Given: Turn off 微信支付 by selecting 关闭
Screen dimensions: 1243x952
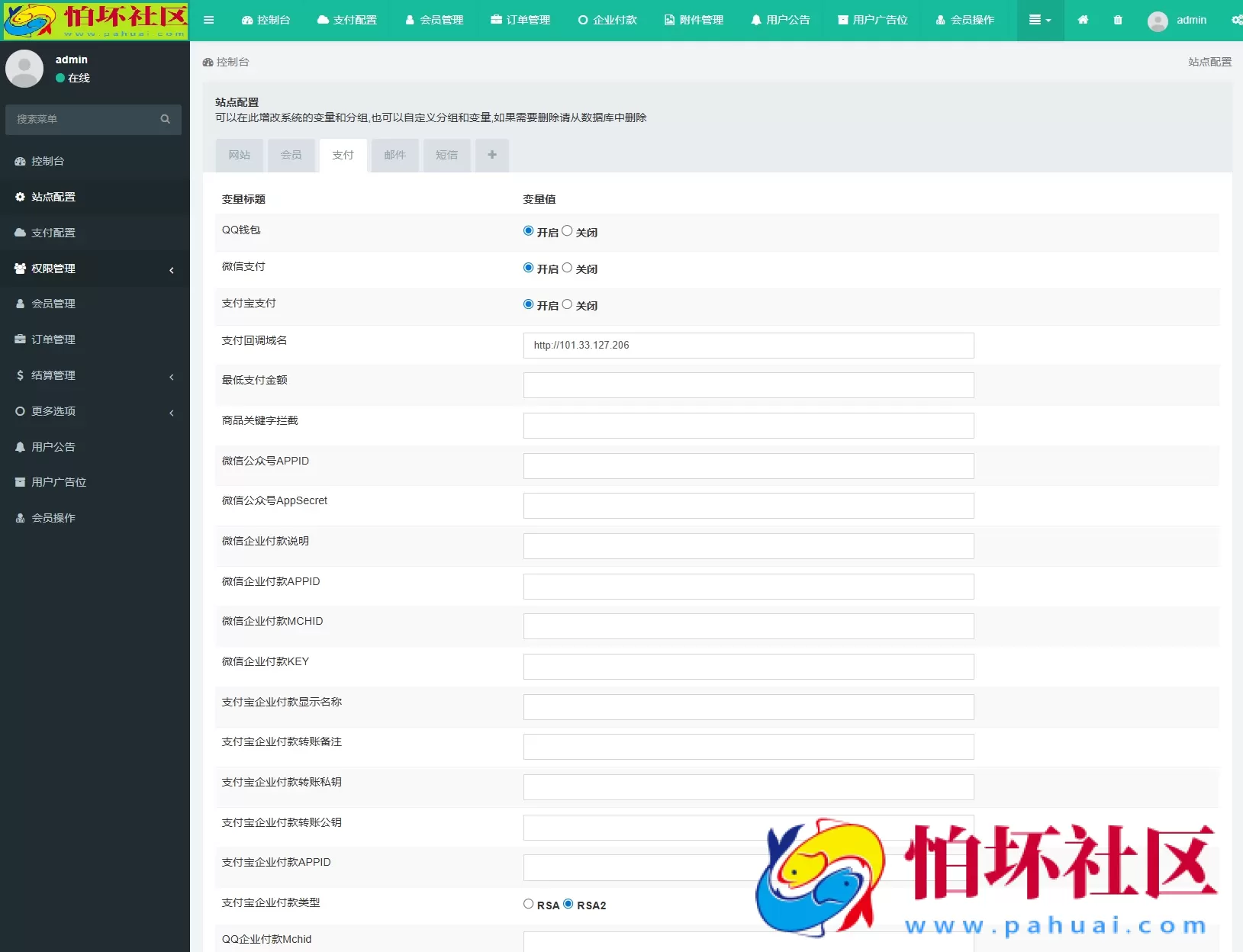Looking at the screenshot, I should [x=568, y=268].
